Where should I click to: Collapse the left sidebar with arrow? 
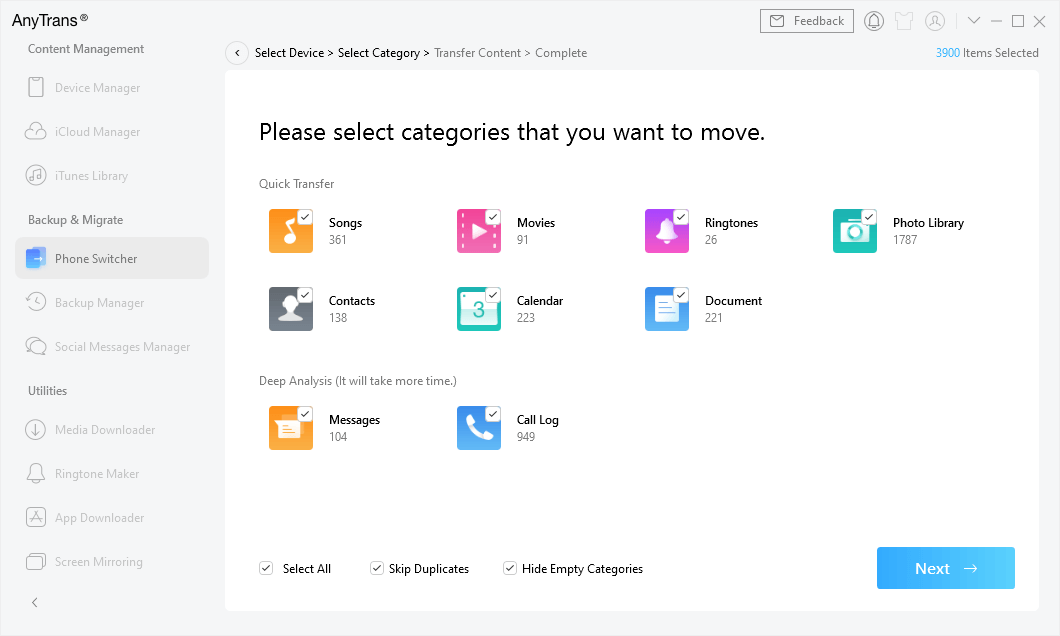(x=35, y=602)
